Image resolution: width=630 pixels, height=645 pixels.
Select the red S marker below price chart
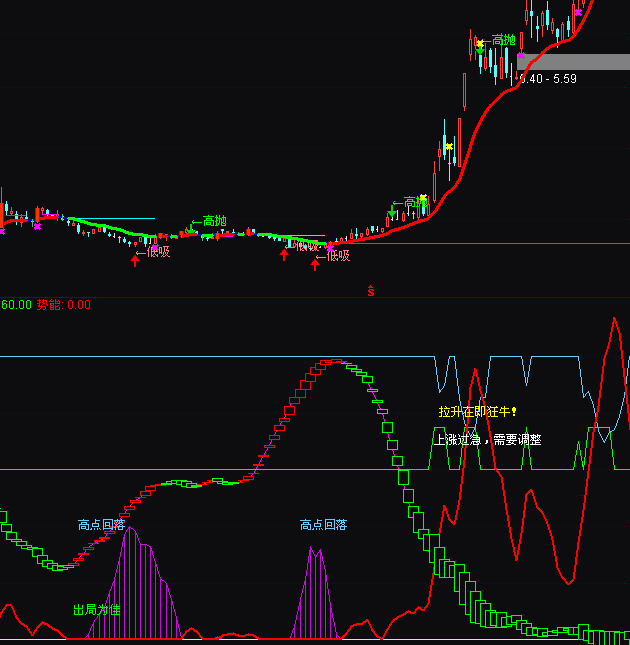(371, 291)
